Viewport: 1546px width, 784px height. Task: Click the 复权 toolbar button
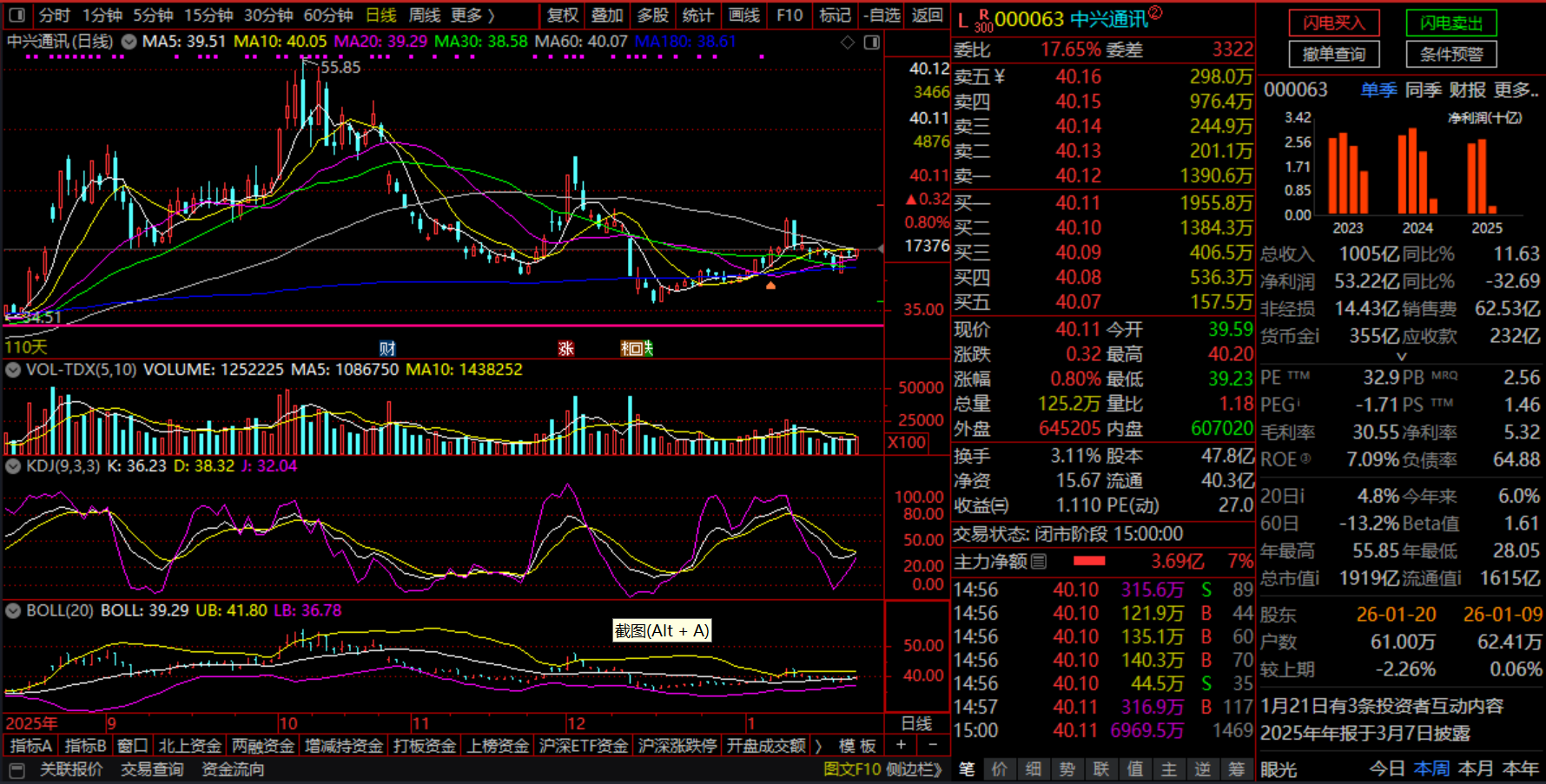(563, 15)
